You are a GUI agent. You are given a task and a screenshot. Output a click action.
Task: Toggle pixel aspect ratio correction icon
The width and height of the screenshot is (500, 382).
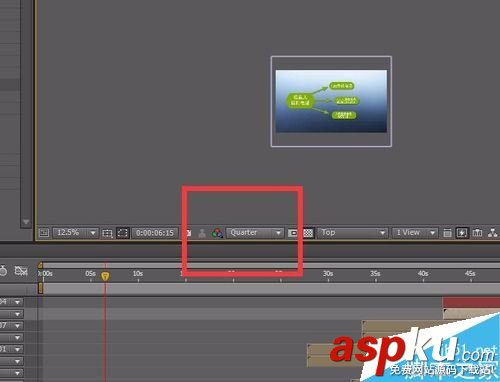(x=447, y=233)
